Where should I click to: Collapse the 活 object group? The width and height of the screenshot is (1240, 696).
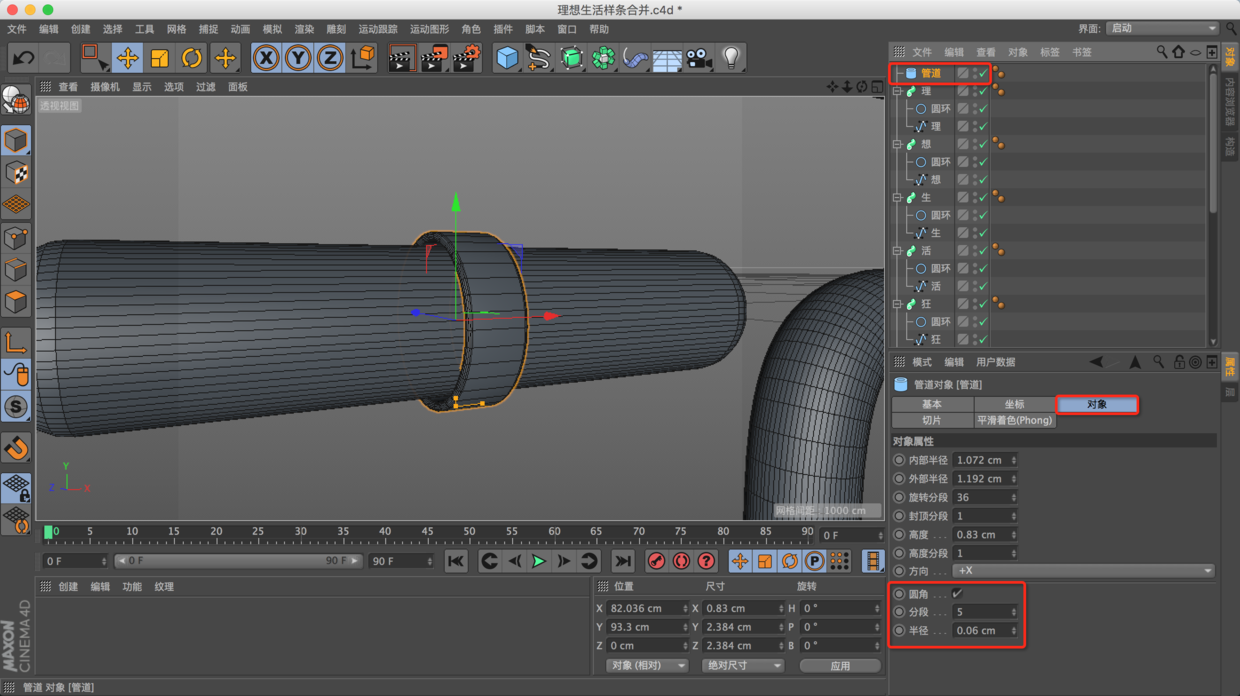pyautogui.click(x=897, y=251)
